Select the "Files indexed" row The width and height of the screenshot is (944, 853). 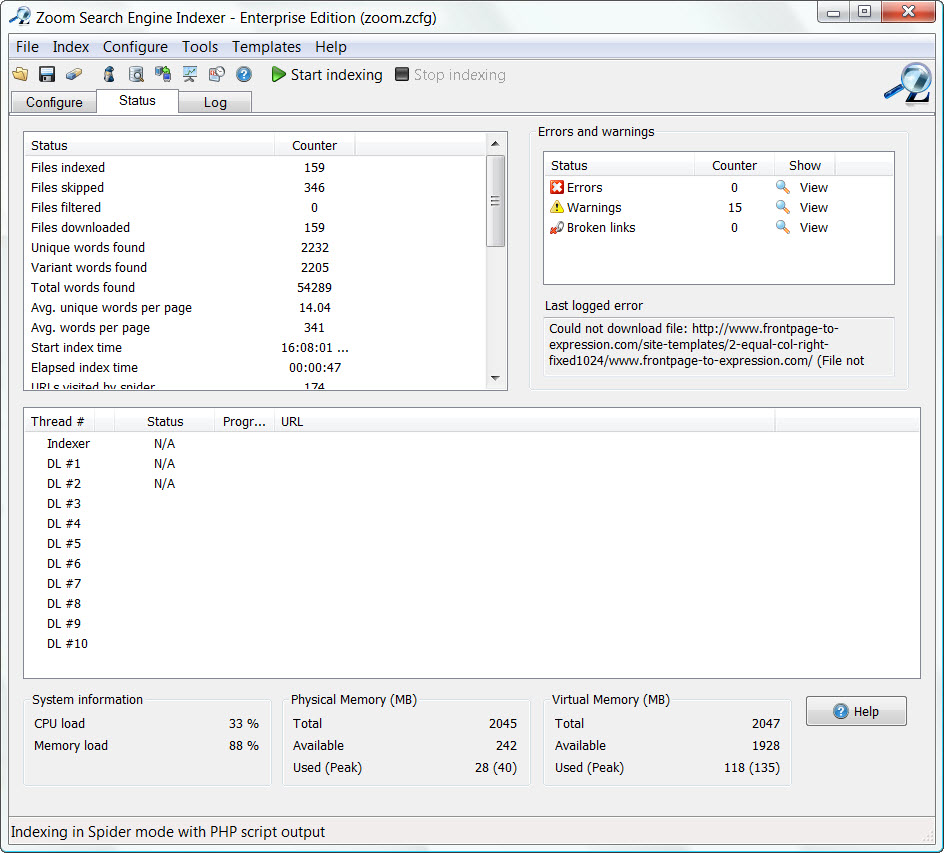pos(255,167)
